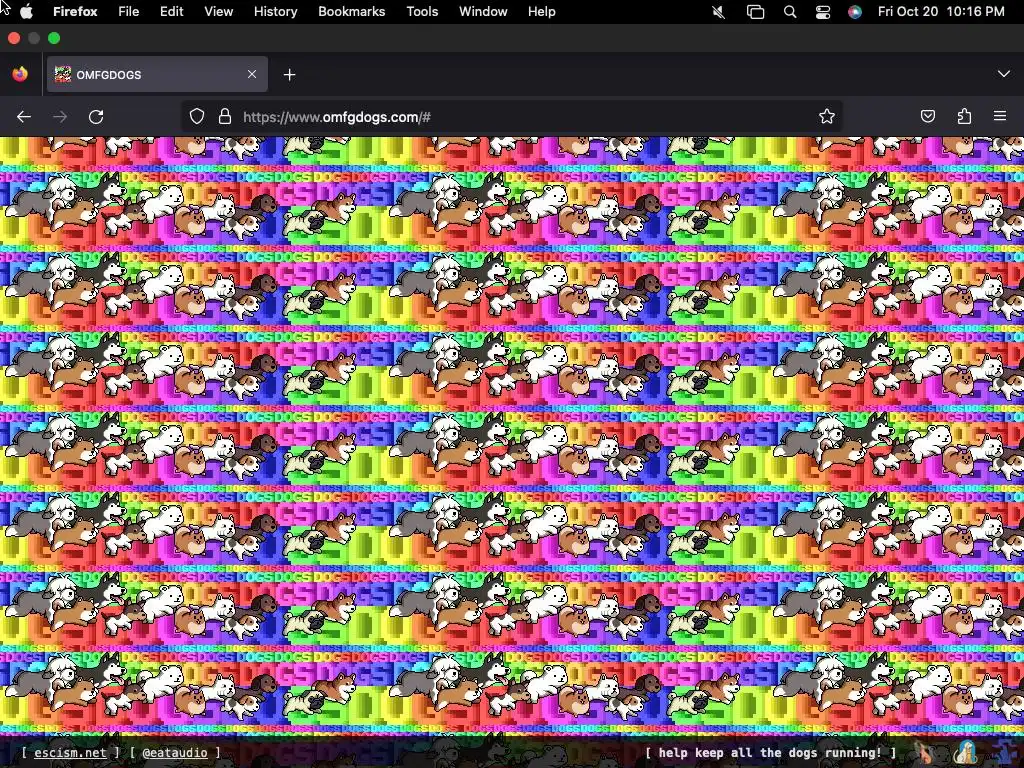The width and height of the screenshot is (1024, 768).
Task: Follow the escism.net link
Action: [x=70, y=752]
